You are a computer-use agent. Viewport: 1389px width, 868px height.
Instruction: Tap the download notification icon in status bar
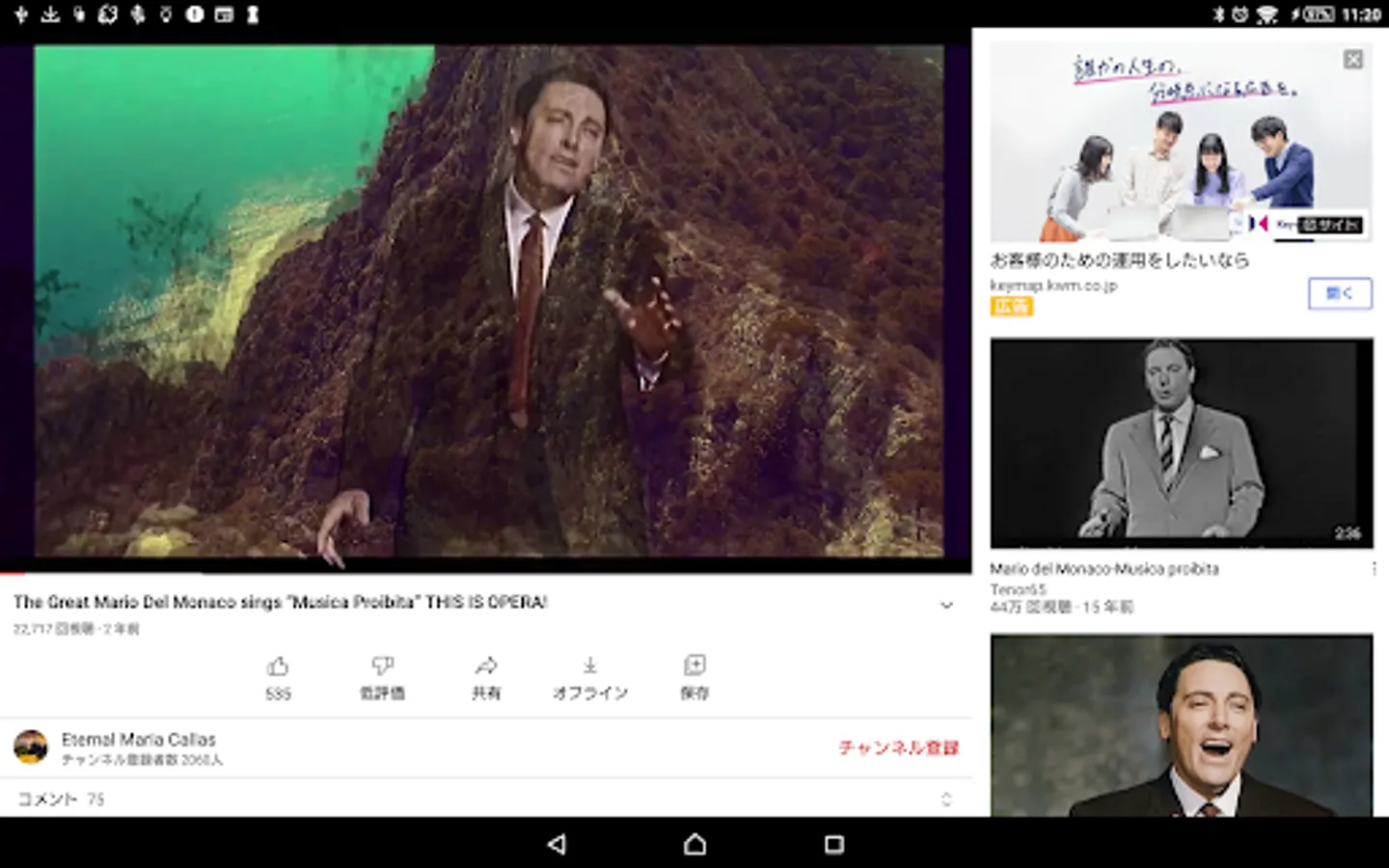point(50,14)
